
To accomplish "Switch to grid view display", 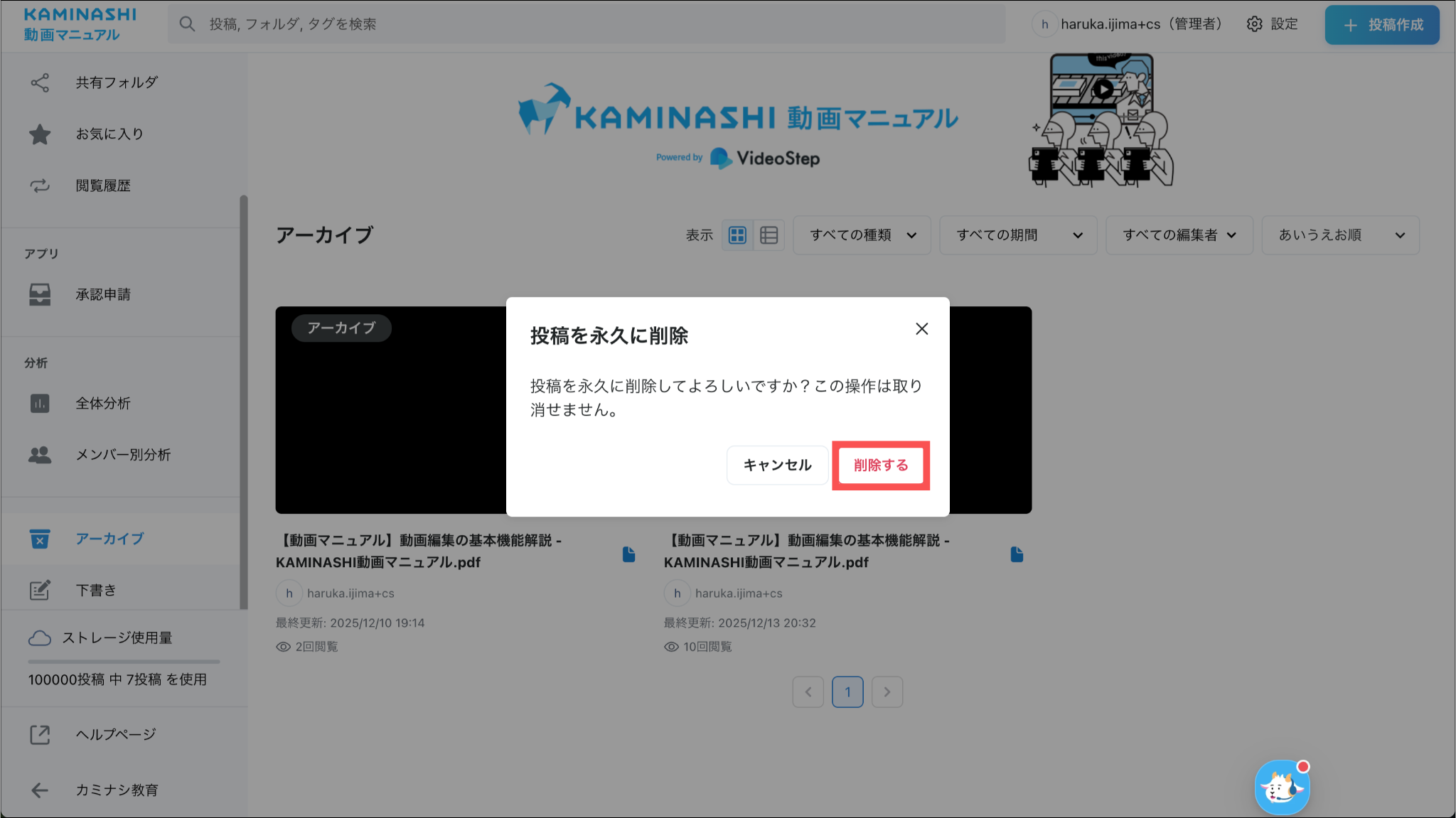I will click(x=737, y=235).
